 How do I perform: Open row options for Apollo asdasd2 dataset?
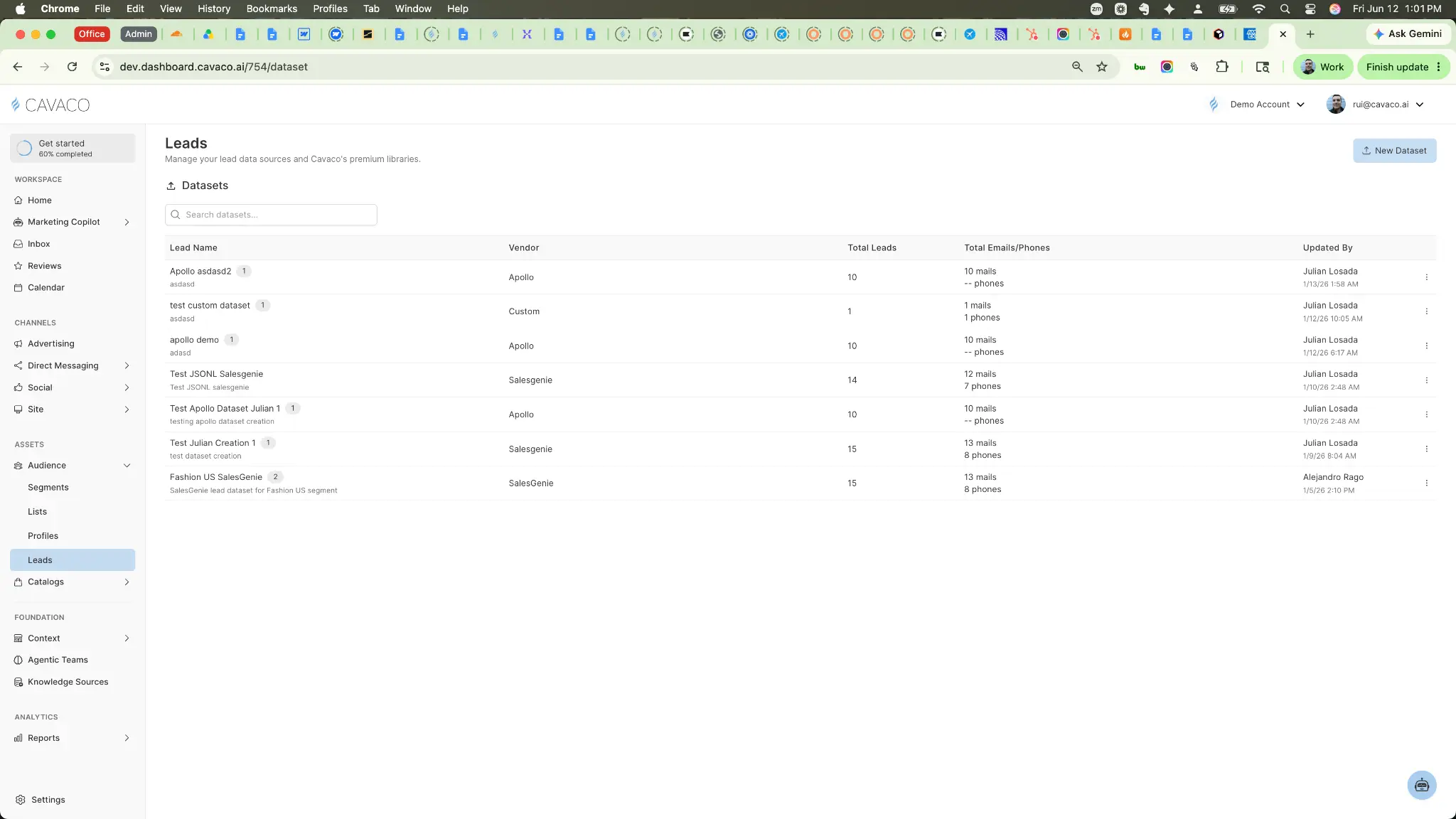coord(1426,277)
